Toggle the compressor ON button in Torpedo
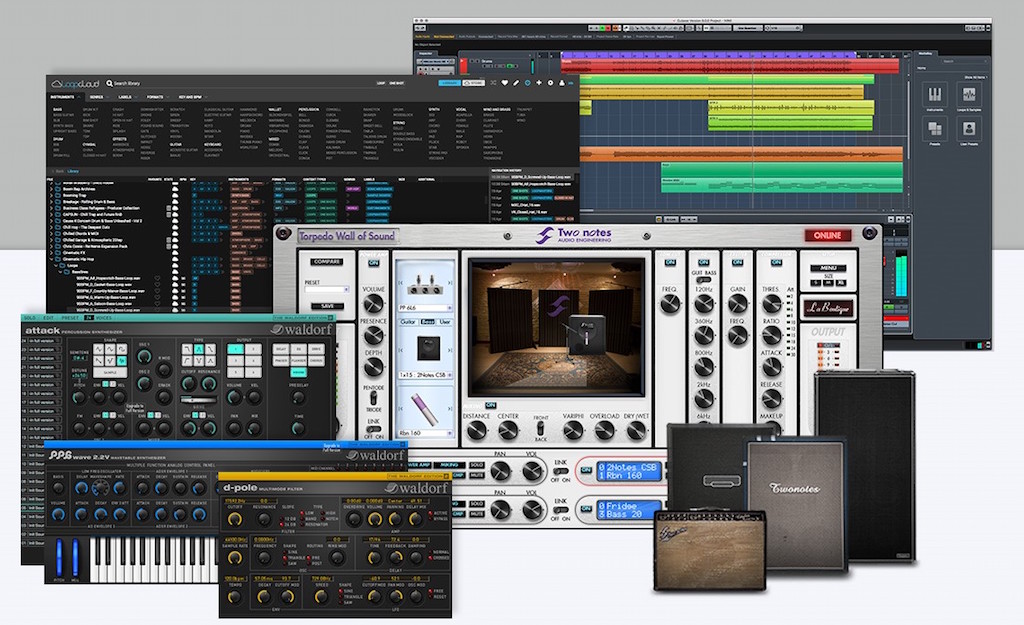The width and height of the screenshot is (1024, 625). (776, 263)
